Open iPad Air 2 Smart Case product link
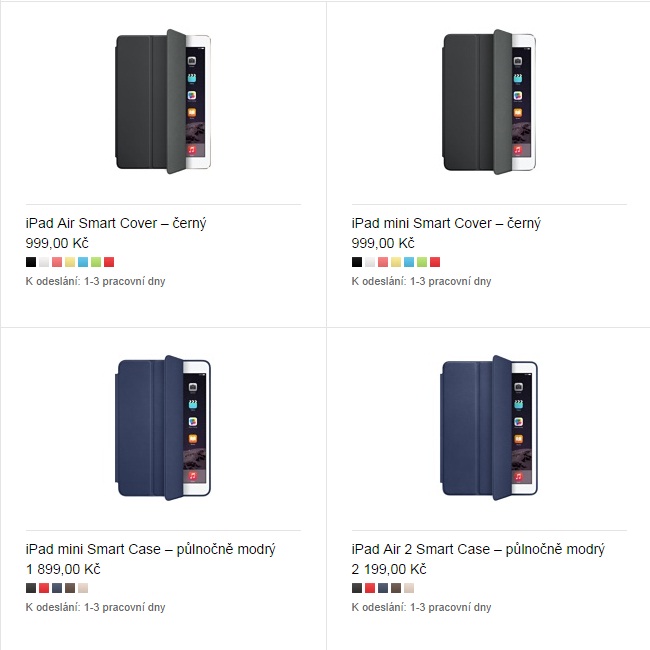Viewport: 650px width, 650px height. [478, 549]
